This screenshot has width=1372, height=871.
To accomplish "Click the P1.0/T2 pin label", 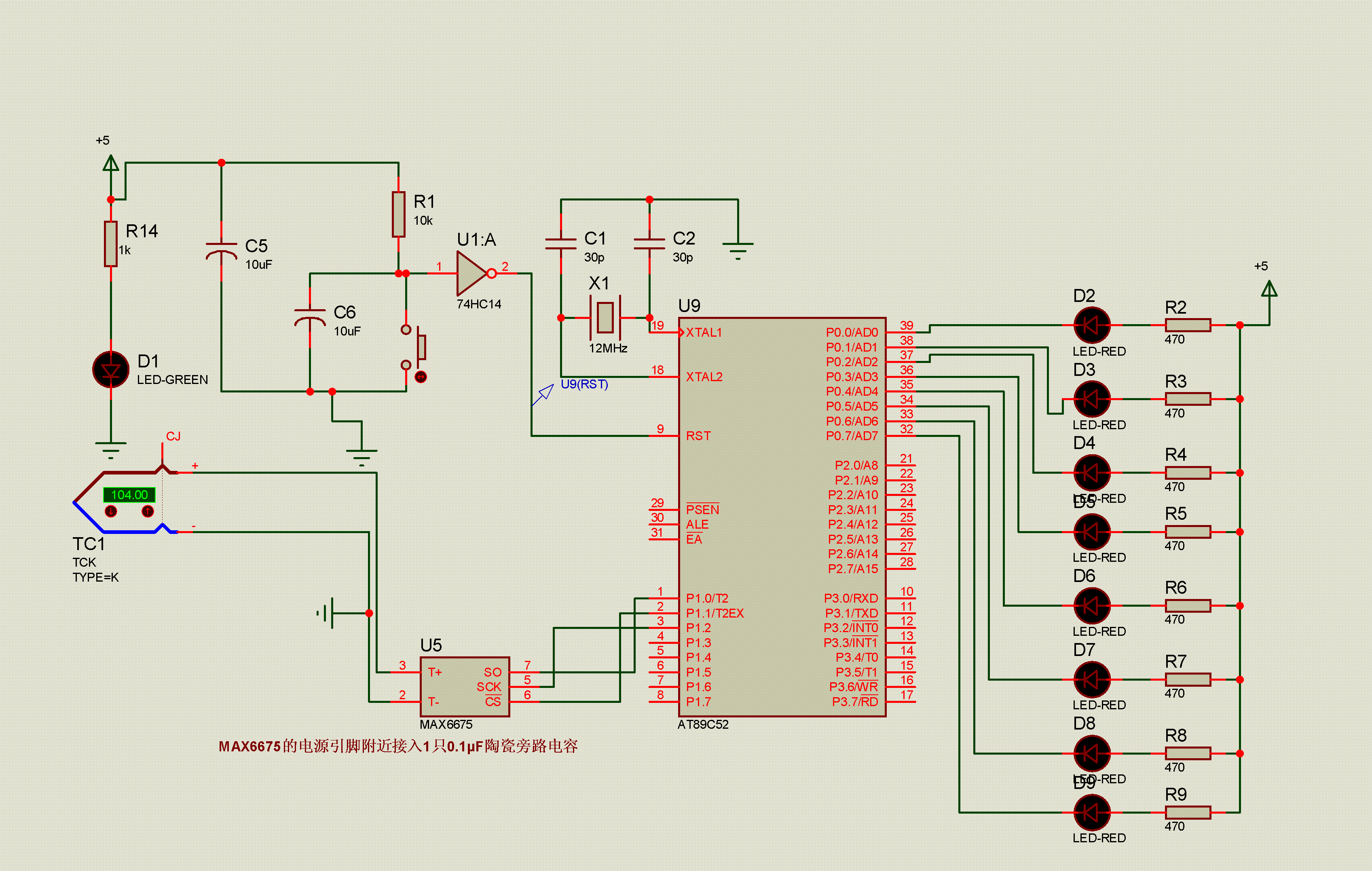I will [x=706, y=598].
